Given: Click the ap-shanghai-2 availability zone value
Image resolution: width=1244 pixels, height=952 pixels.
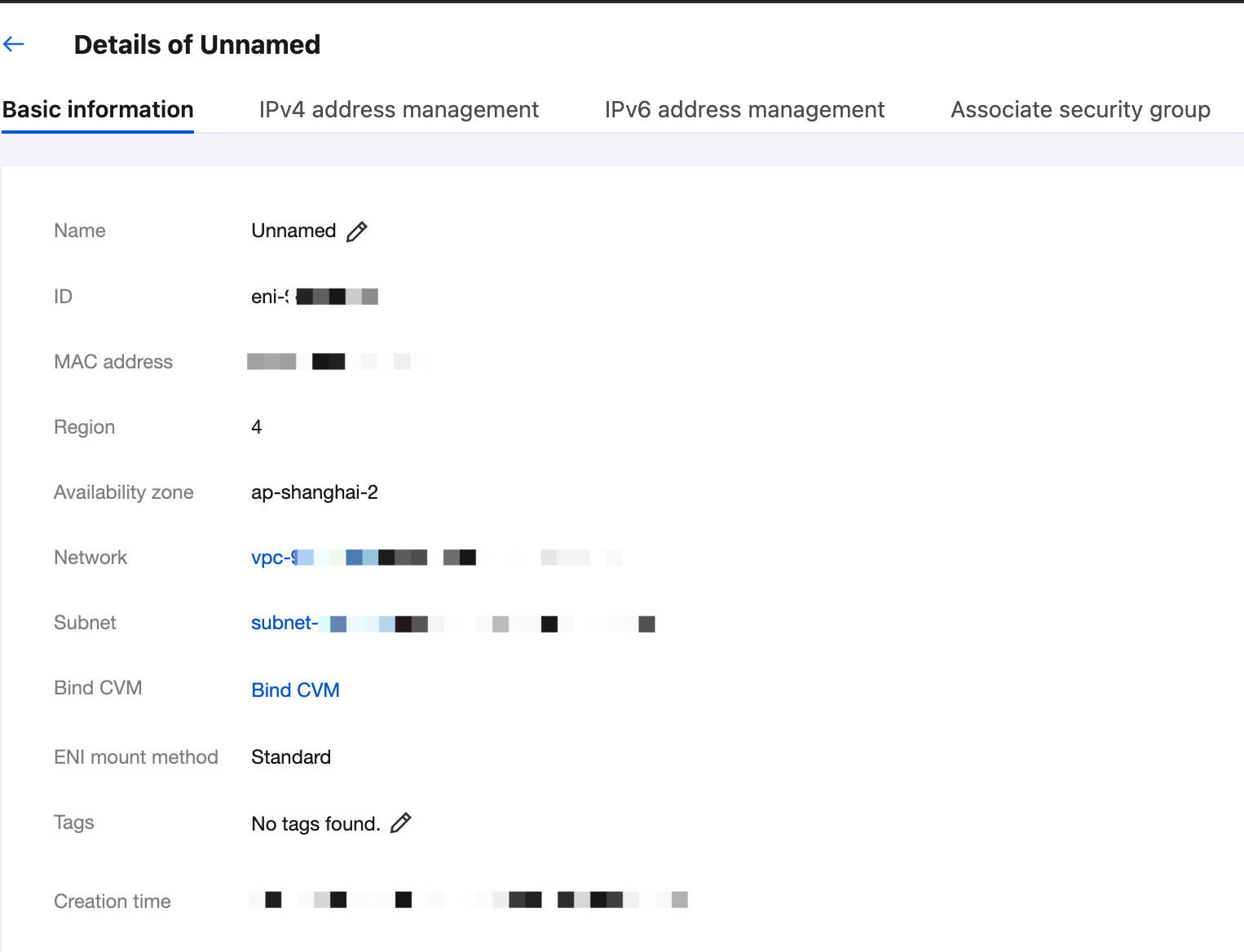Looking at the screenshot, I should (315, 492).
